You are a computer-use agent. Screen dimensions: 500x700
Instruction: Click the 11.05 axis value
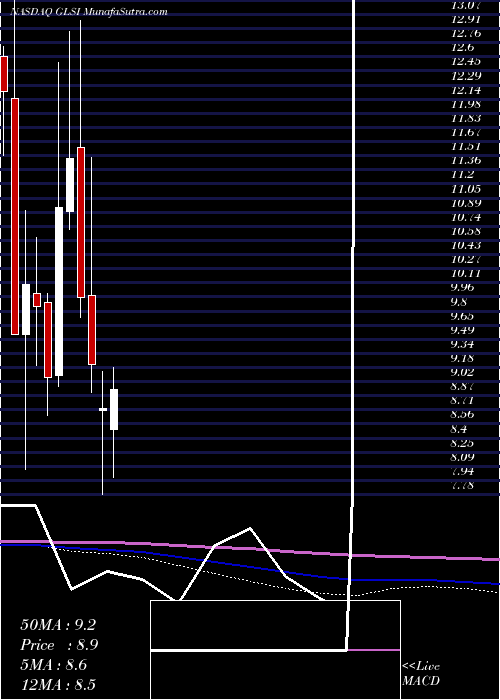466,189
